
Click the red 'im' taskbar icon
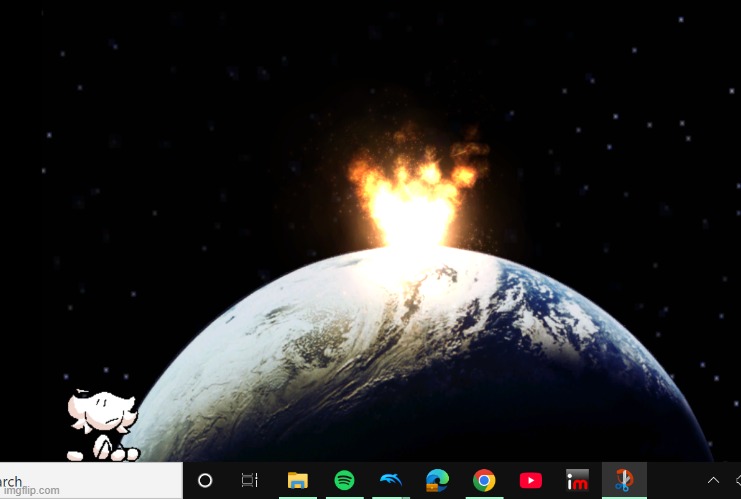[x=577, y=481]
